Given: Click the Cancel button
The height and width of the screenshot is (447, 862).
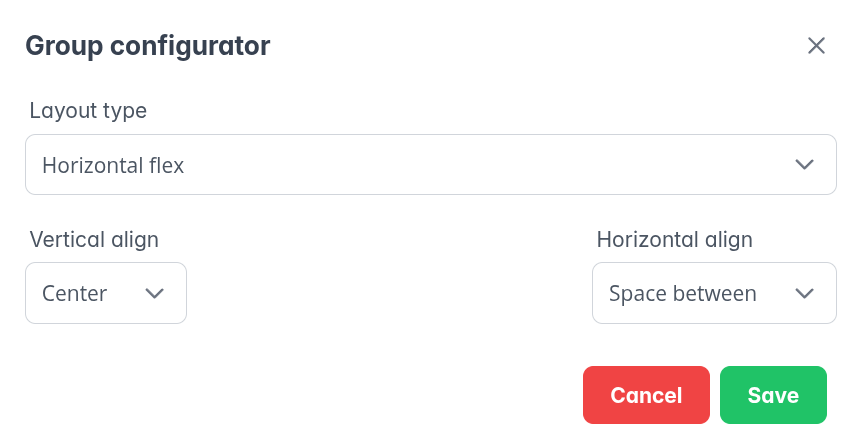Looking at the screenshot, I should point(646,395).
